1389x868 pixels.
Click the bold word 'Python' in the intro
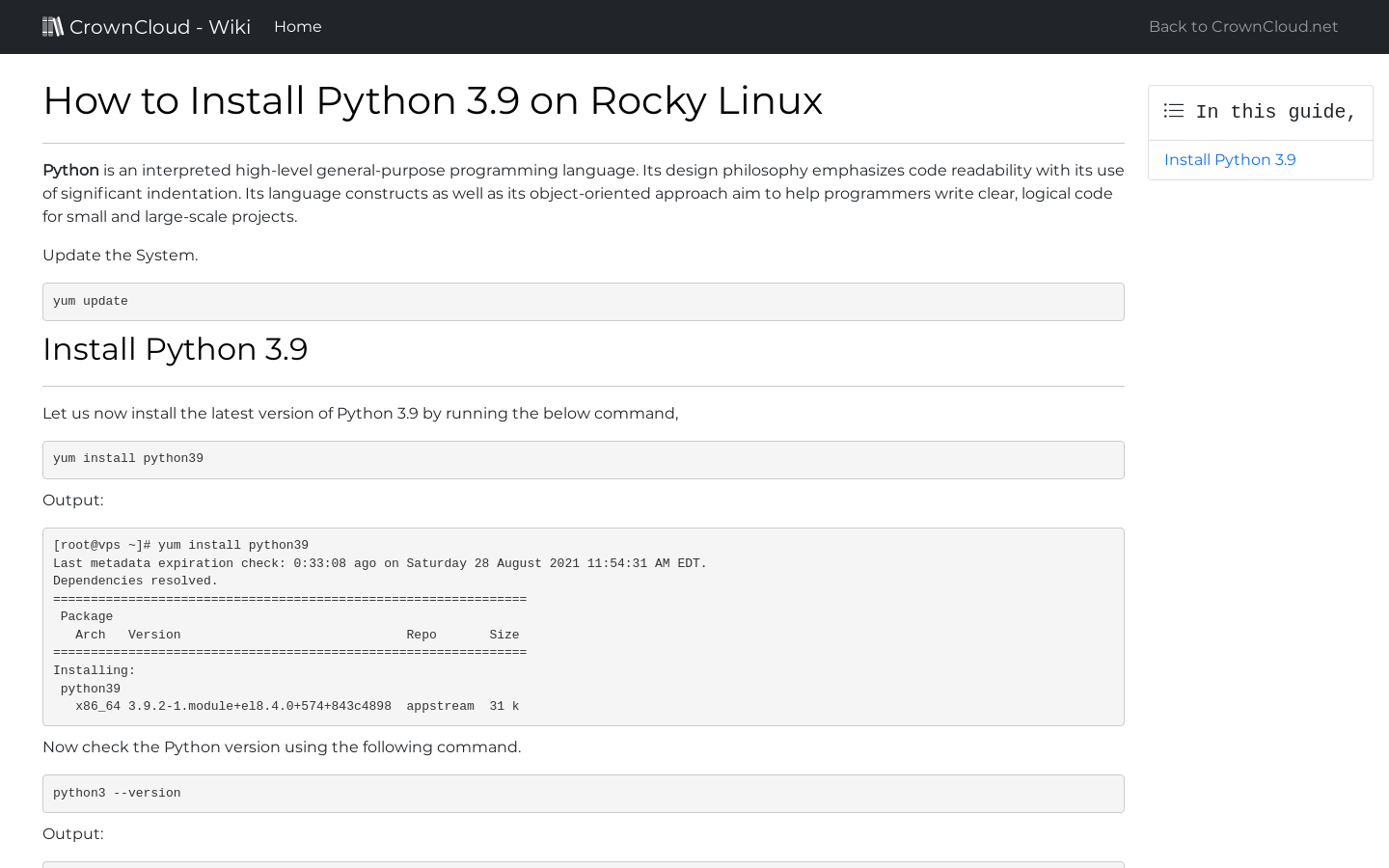point(69,170)
